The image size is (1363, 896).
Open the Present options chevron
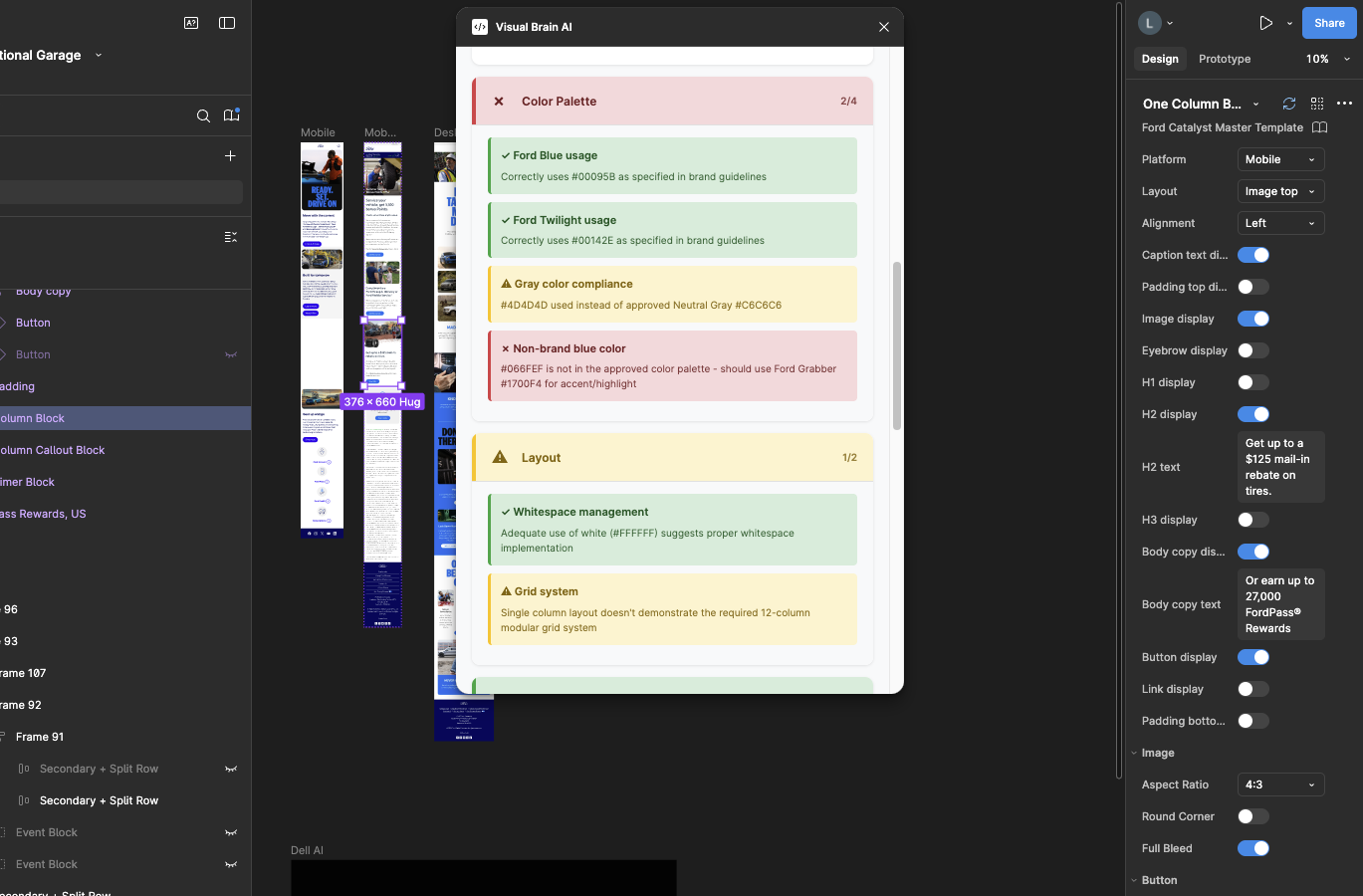pos(1289,23)
